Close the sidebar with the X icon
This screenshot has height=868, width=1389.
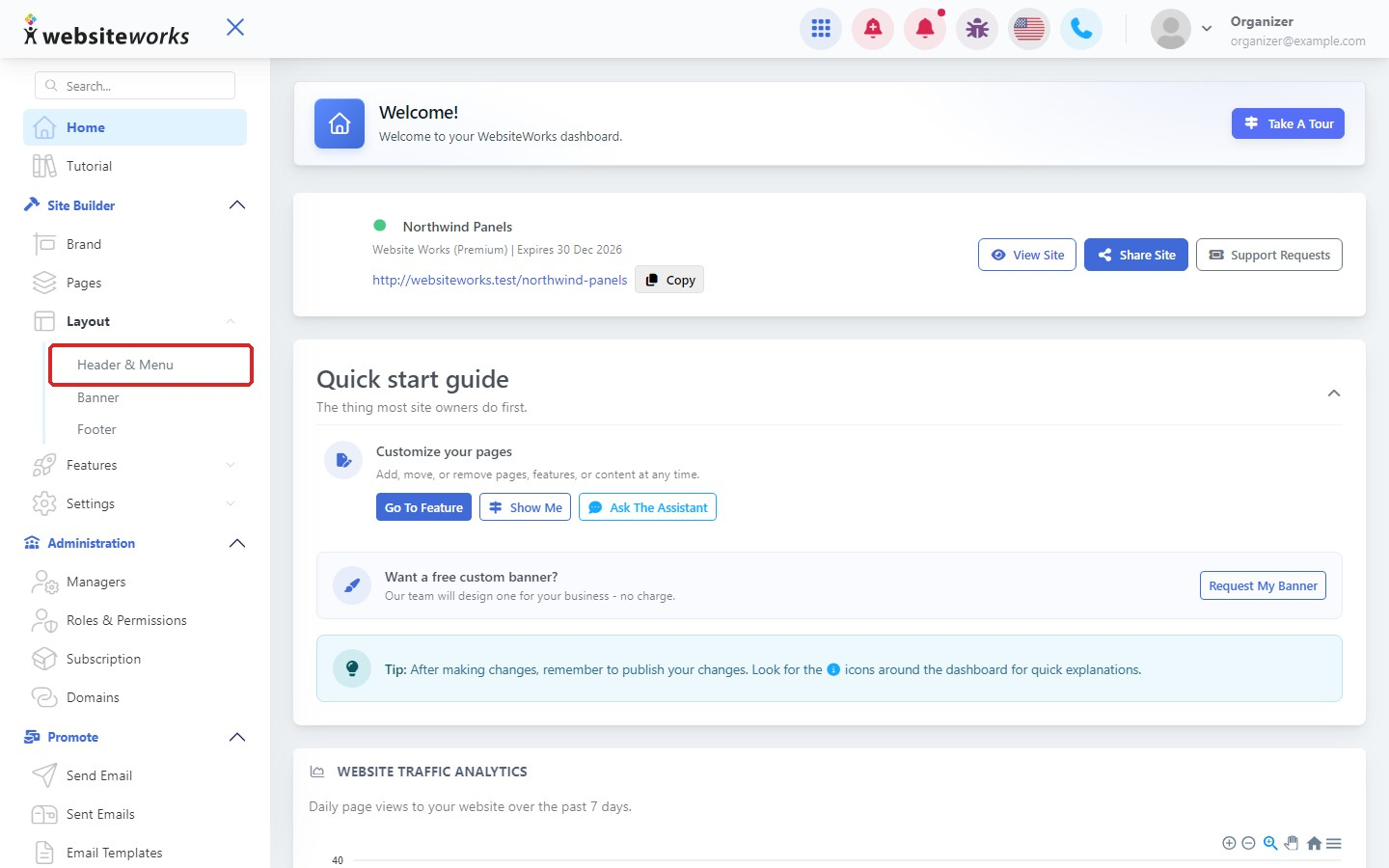click(235, 27)
